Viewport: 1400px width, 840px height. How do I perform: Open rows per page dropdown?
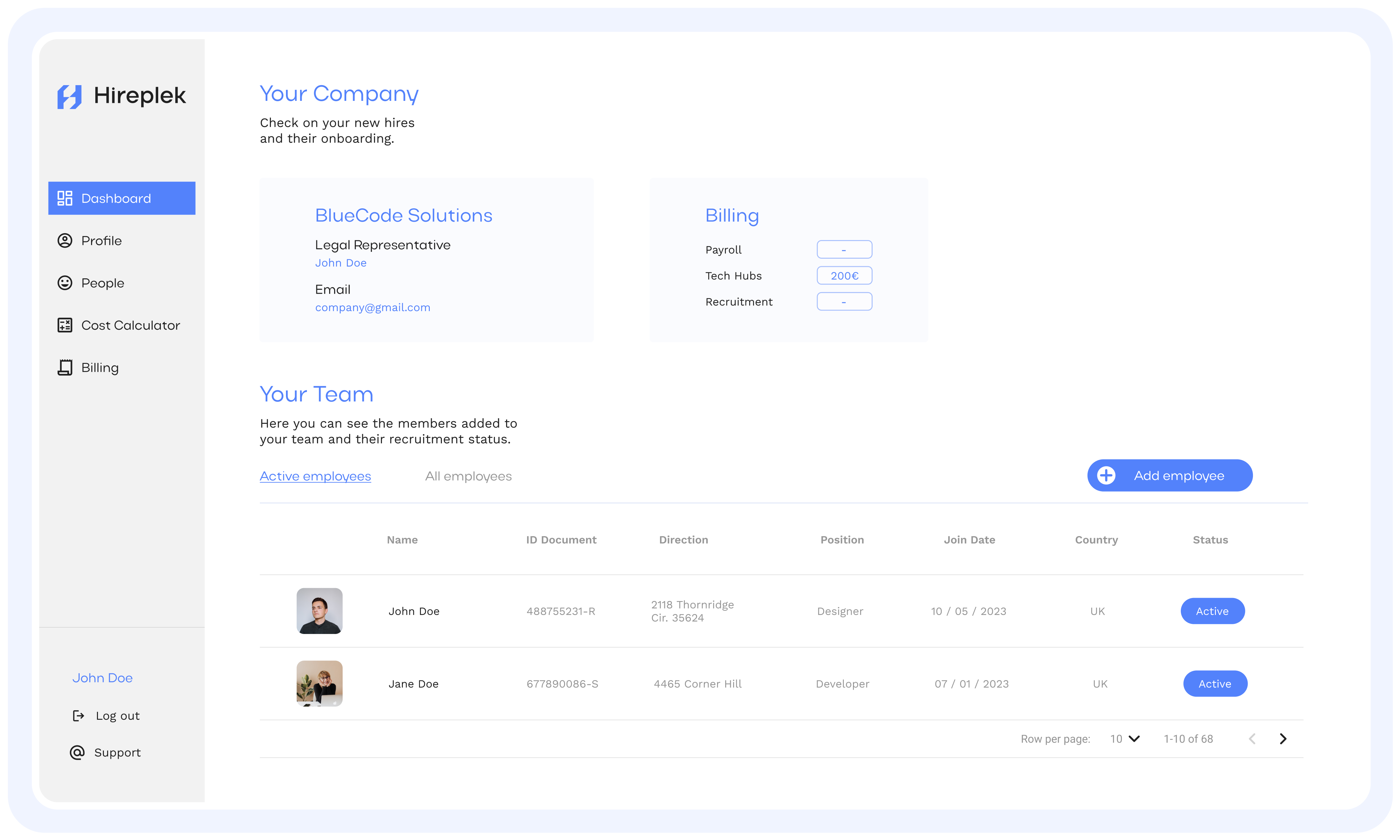pos(1124,739)
